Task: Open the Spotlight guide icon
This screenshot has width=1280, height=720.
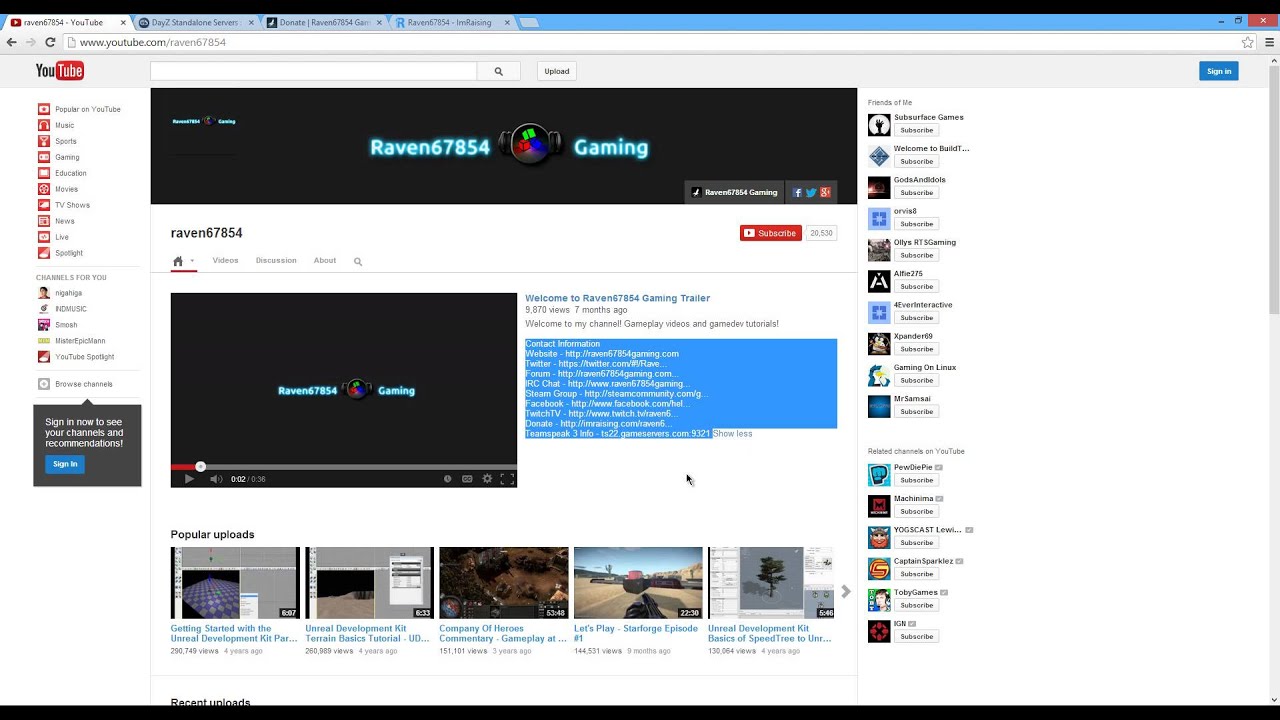Action: click(44, 253)
